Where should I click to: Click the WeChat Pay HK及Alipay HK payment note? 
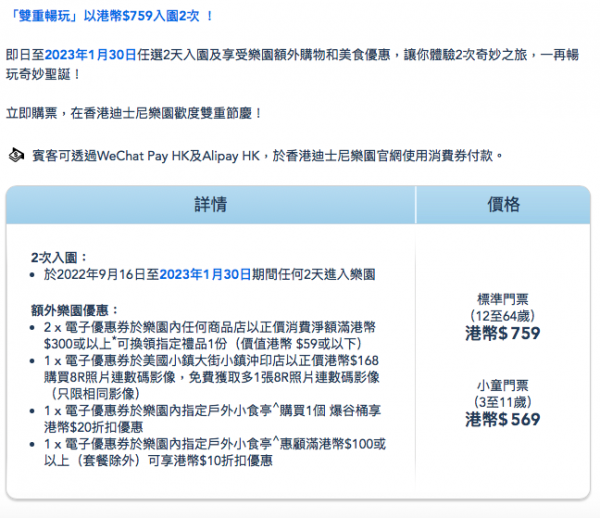(267, 156)
